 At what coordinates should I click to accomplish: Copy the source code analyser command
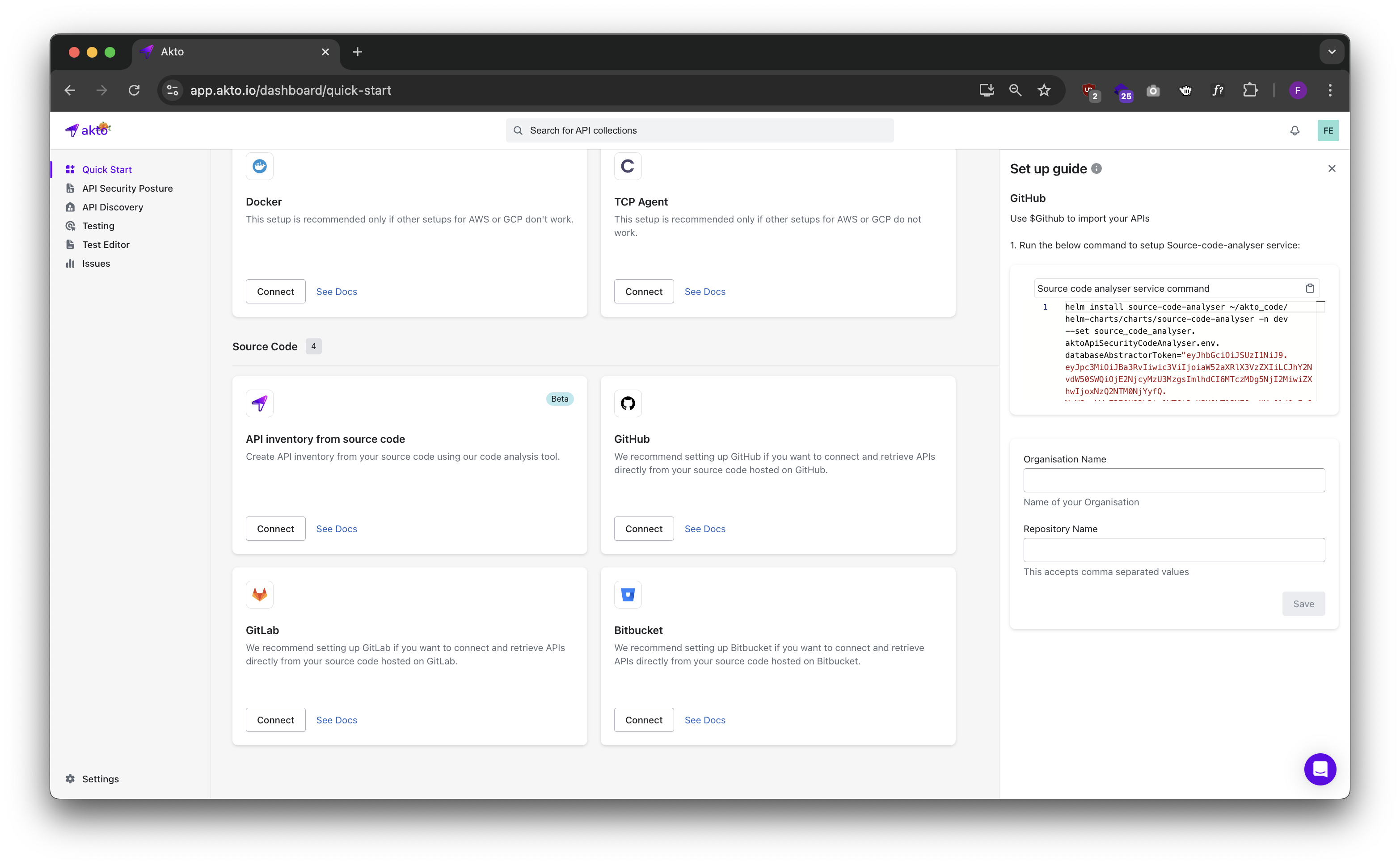coord(1310,288)
